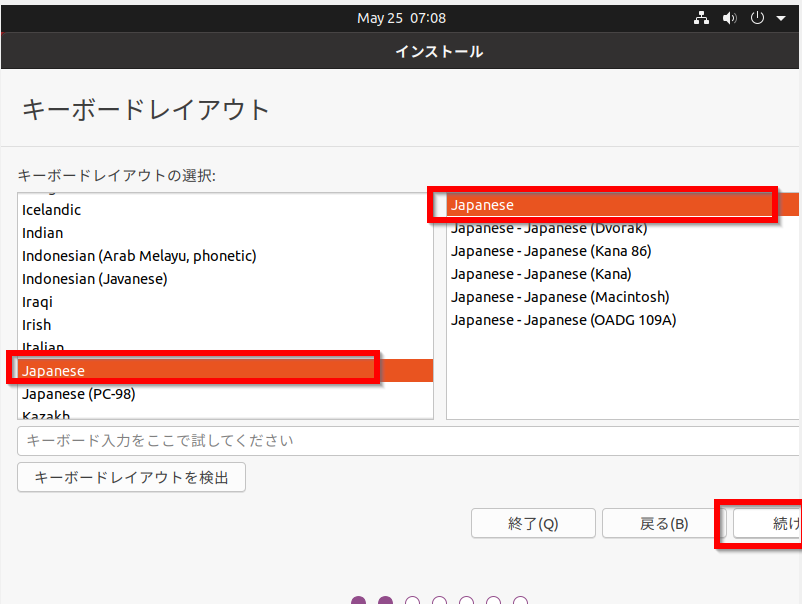Screen dimensions: 802x604
Task: Click the 戻る(B) back button
Action: coord(664,524)
